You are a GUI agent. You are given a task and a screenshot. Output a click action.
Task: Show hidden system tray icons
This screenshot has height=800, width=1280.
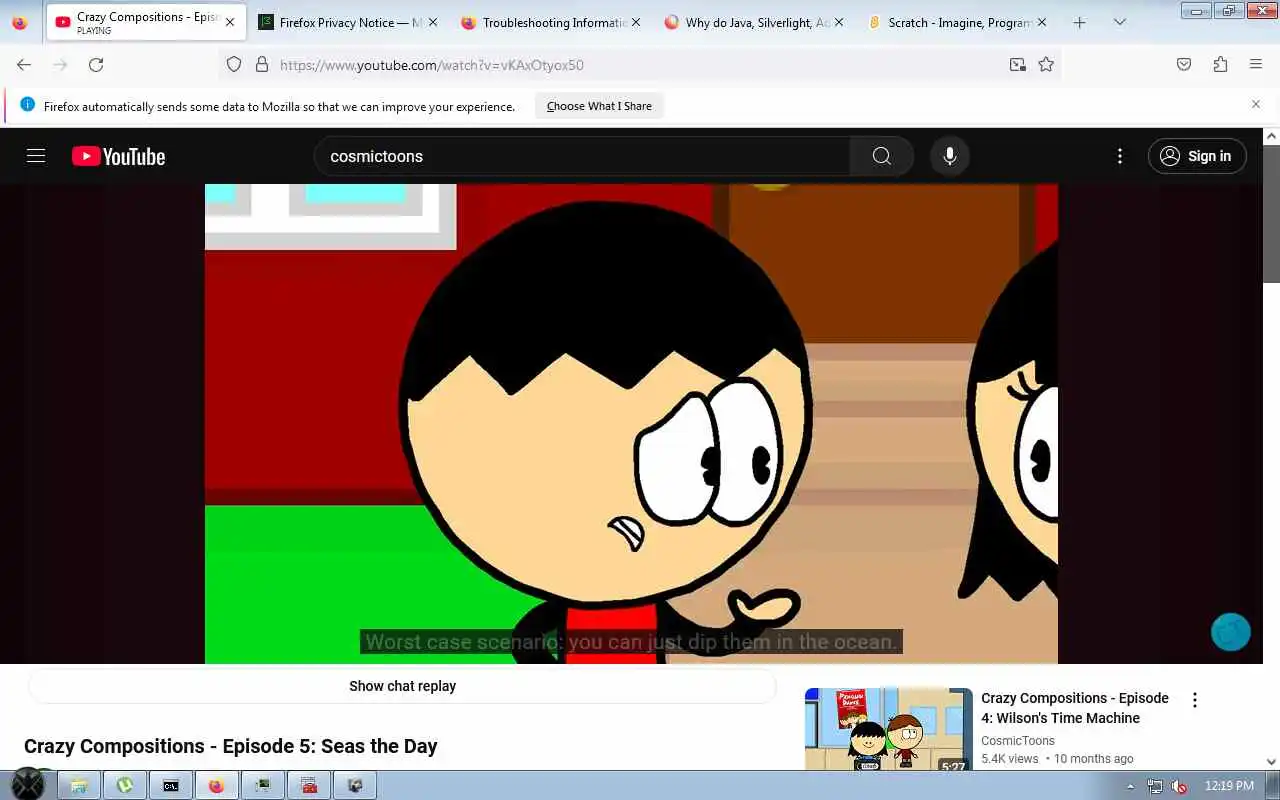pos(1131,786)
